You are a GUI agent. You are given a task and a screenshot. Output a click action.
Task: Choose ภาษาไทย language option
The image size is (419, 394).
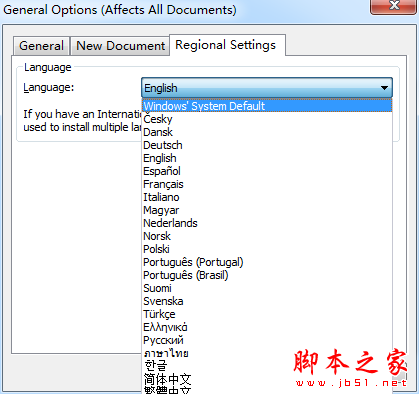[x=267, y=353]
